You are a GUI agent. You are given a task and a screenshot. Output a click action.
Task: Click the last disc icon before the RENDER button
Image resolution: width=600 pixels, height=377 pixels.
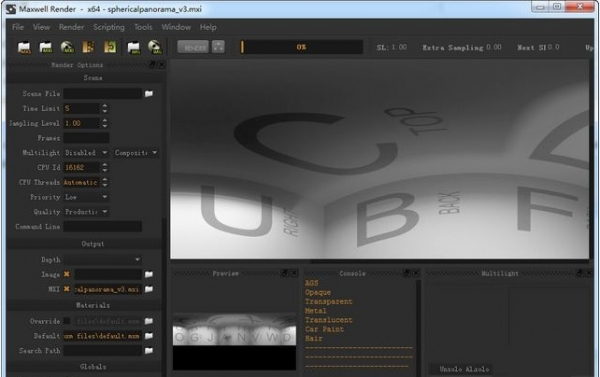click(x=155, y=47)
